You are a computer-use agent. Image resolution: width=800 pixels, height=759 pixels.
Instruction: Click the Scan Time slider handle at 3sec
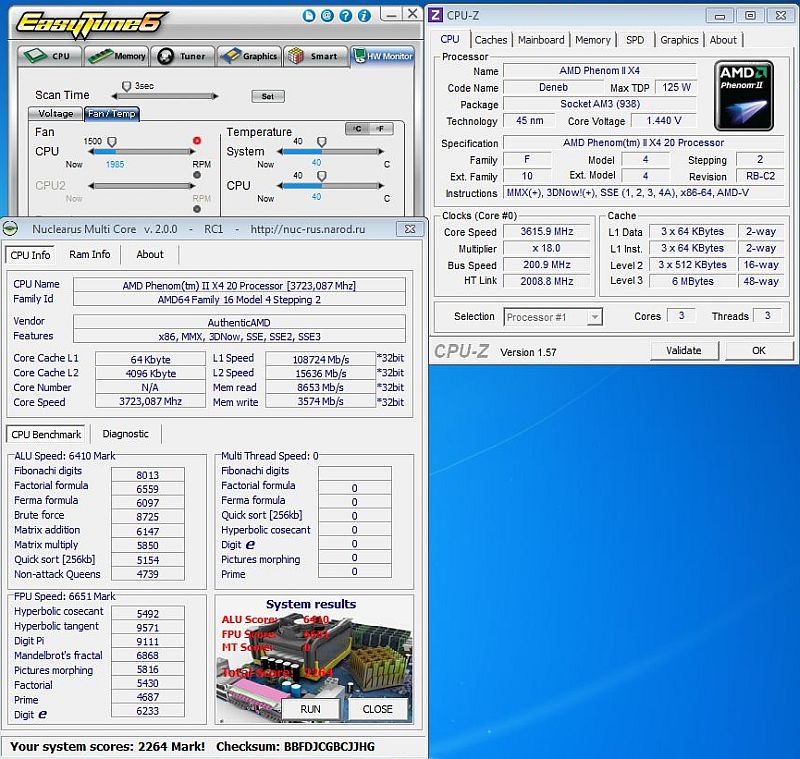point(127,86)
